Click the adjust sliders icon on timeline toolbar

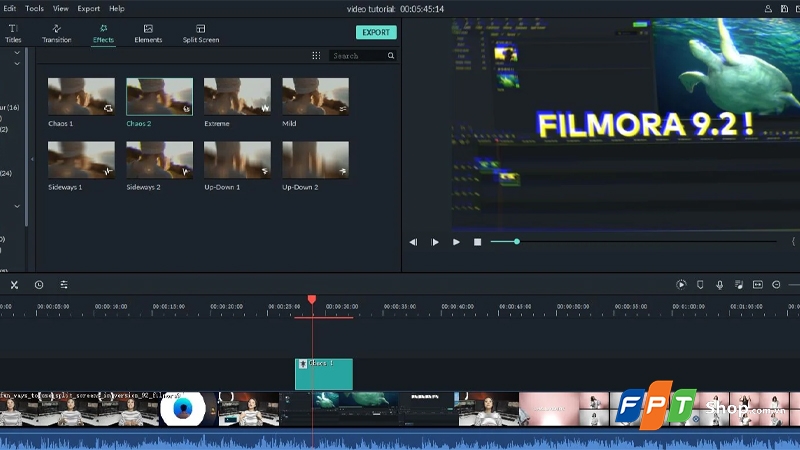[x=64, y=285]
